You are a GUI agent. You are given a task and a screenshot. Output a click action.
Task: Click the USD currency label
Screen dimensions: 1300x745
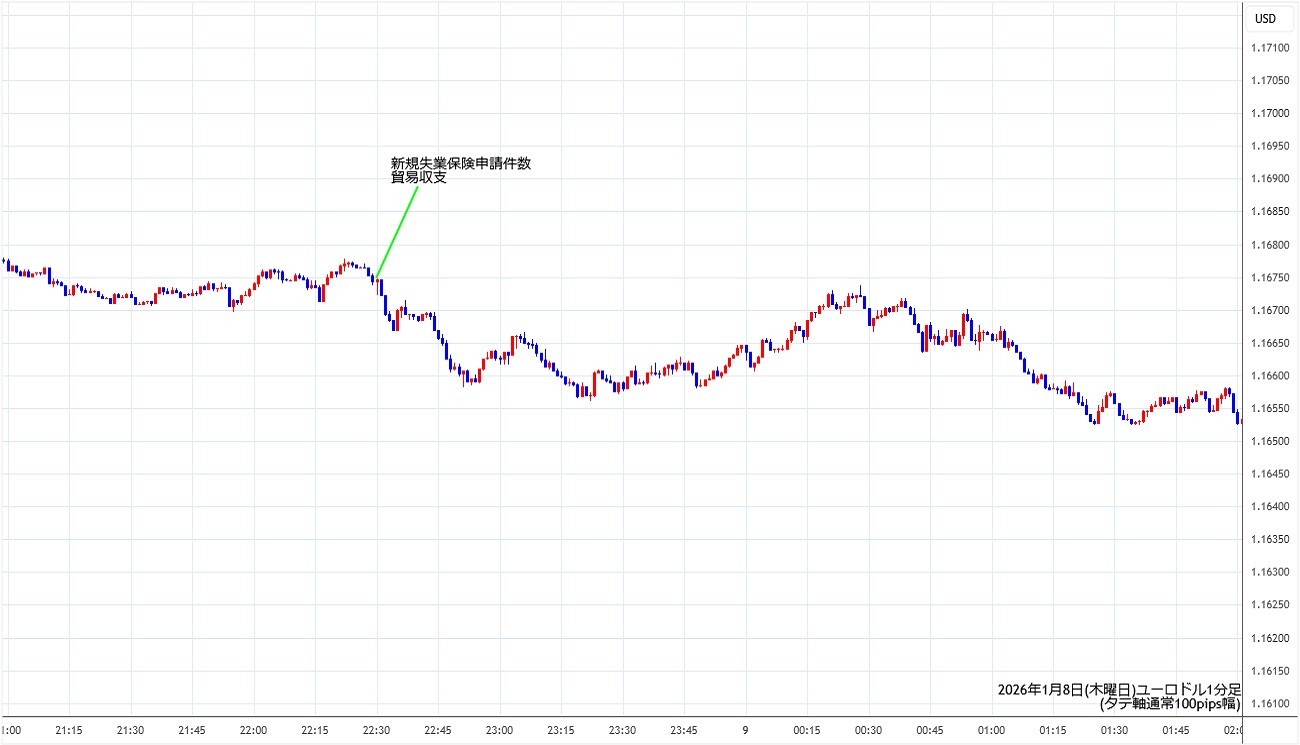point(1265,19)
